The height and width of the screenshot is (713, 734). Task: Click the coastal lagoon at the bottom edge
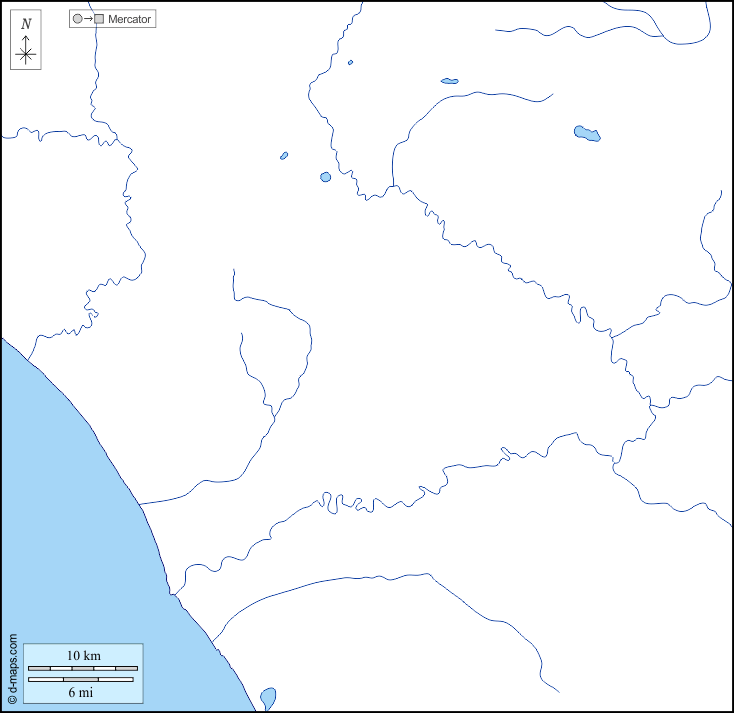(267, 697)
